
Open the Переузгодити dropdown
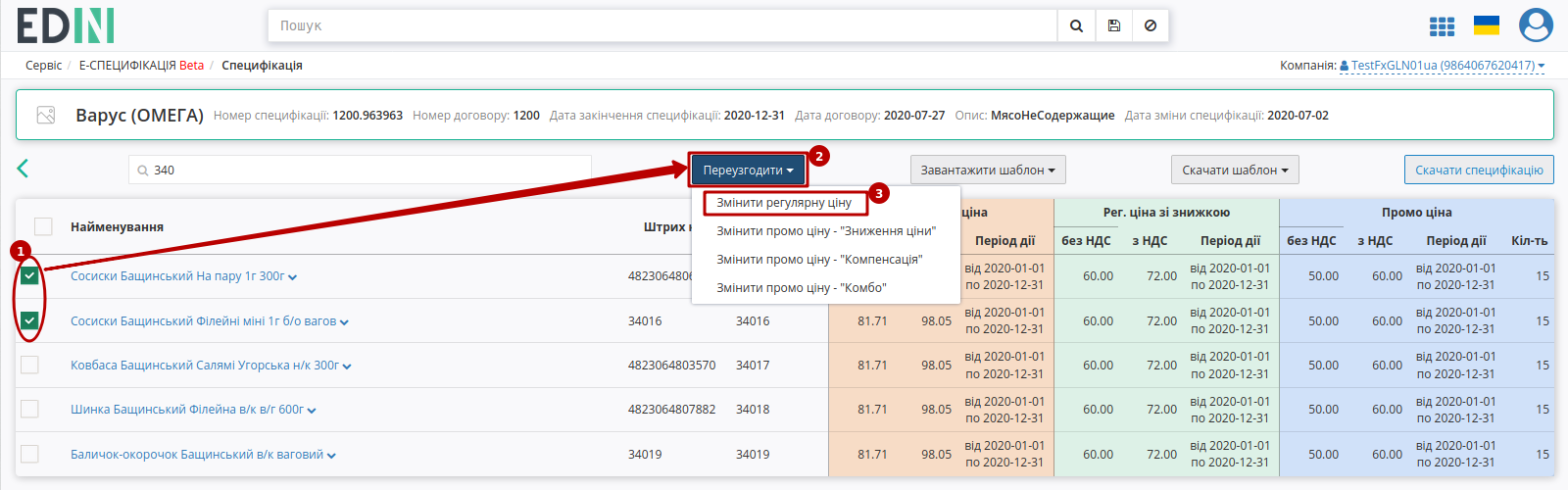pyautogui.click(x=748, y=170)
